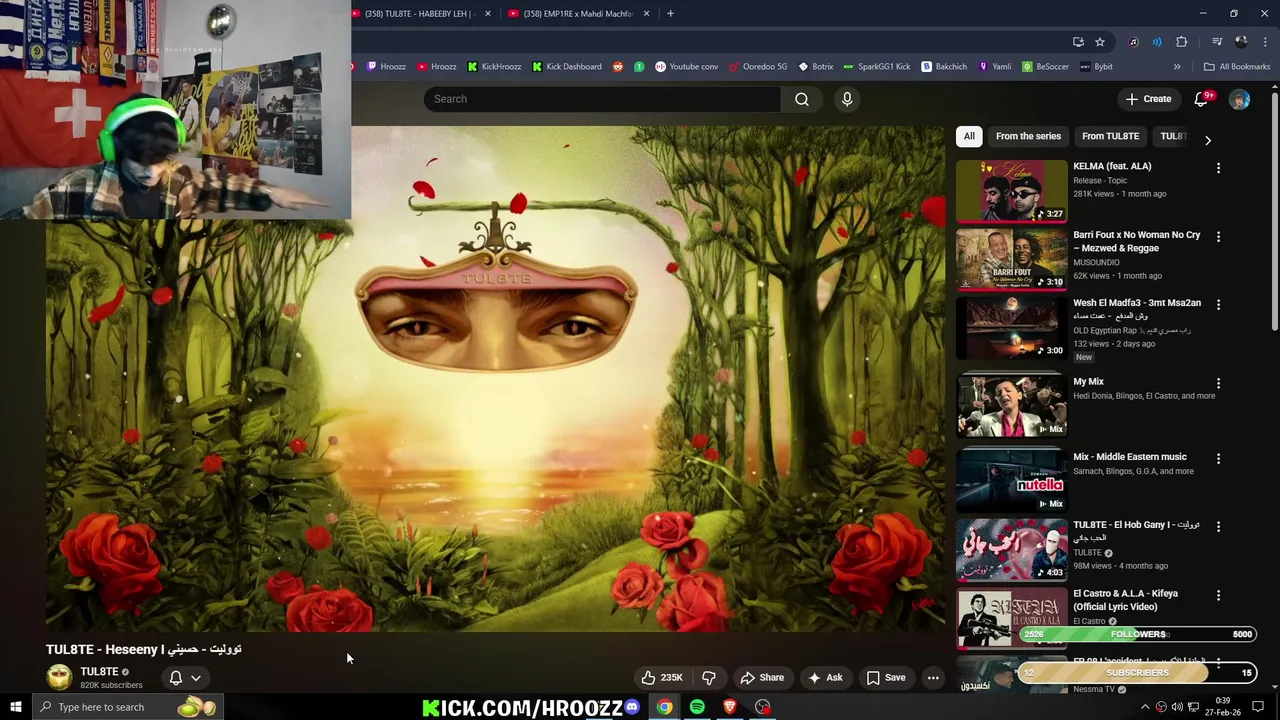
Task: Open media control icon in Chrome toolbar
Action: point(1217,42)
